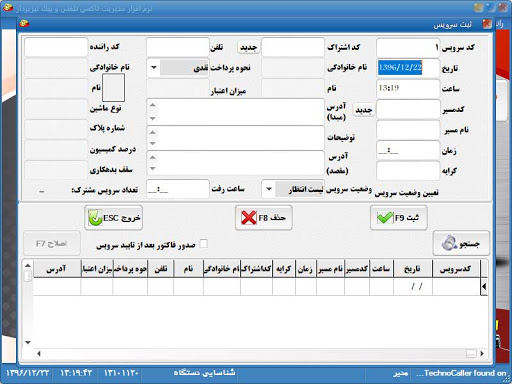Open the service status dropdown
Viewport: 512px width, 384px height.
tap(269, 189)
